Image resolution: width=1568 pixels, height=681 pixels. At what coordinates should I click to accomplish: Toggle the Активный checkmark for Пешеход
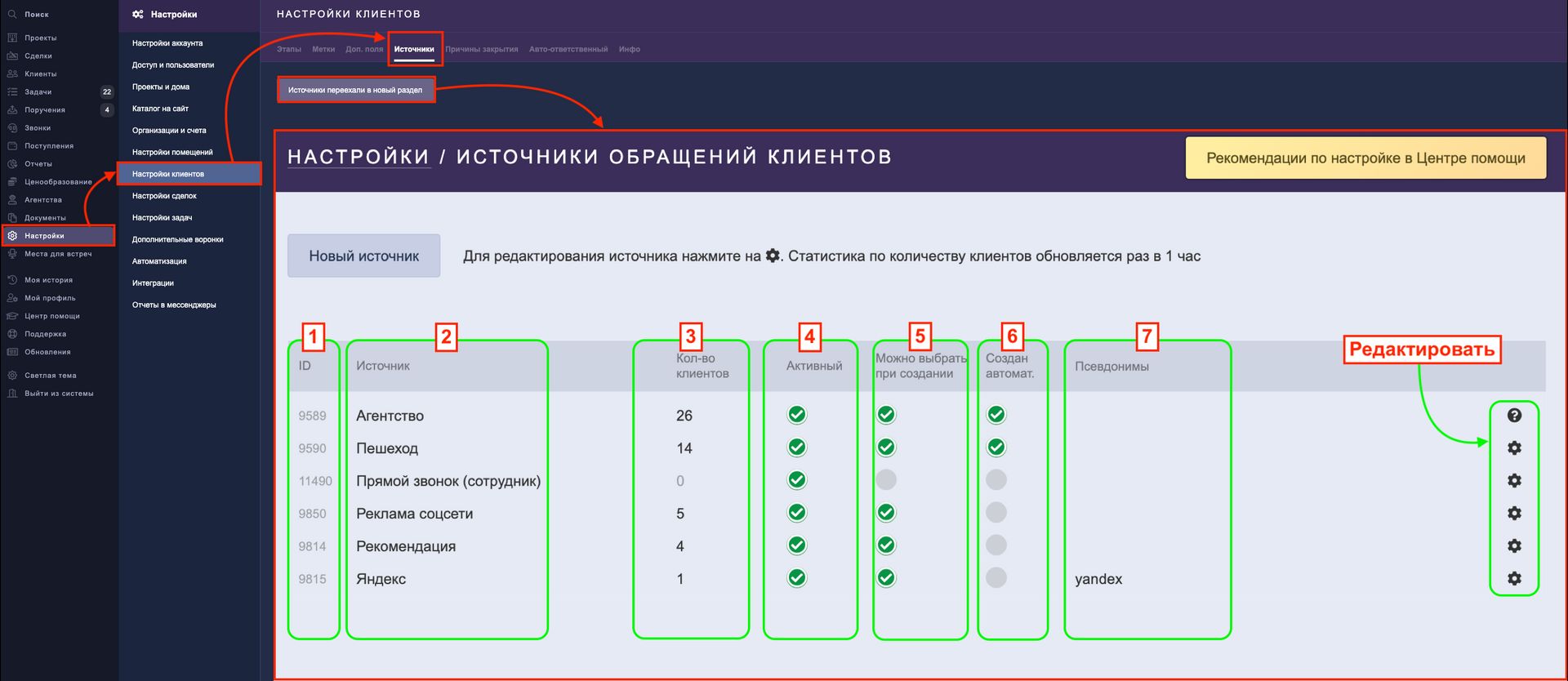pyautogui.click(x=797, y=447)
